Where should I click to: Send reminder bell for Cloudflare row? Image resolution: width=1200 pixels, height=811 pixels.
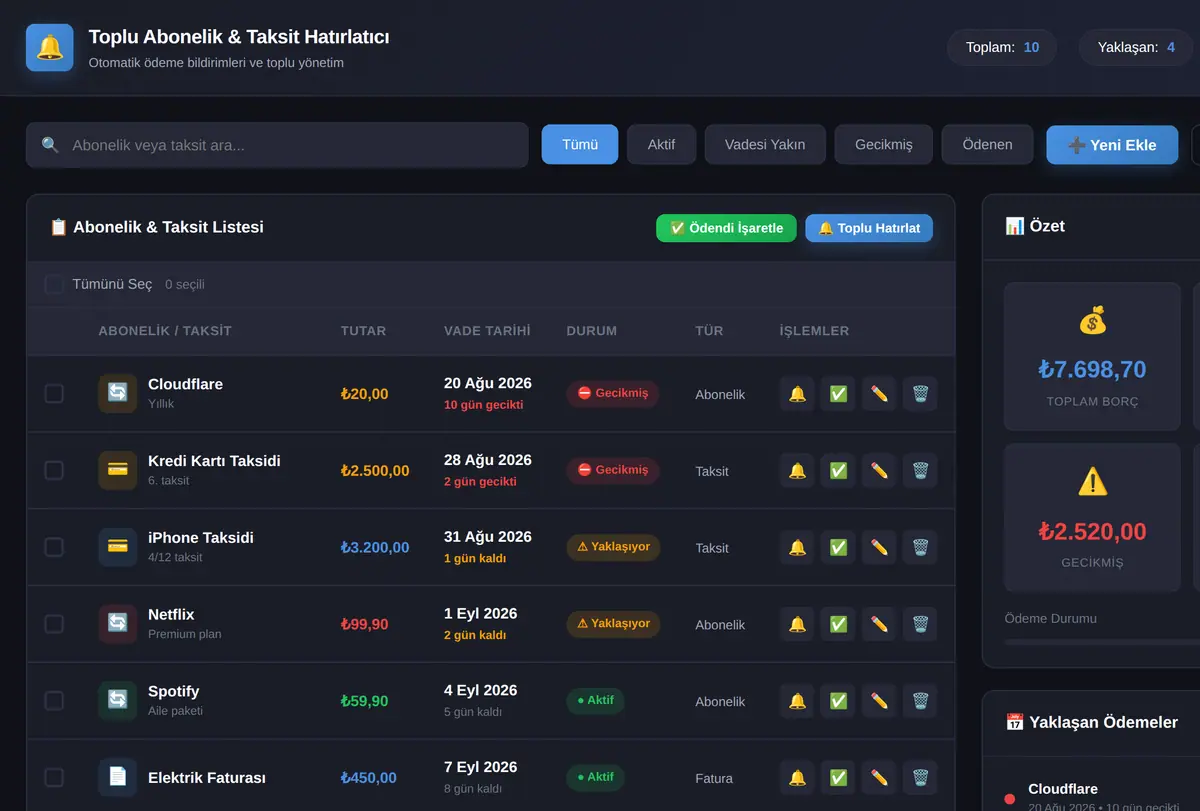tap(797, 394)
